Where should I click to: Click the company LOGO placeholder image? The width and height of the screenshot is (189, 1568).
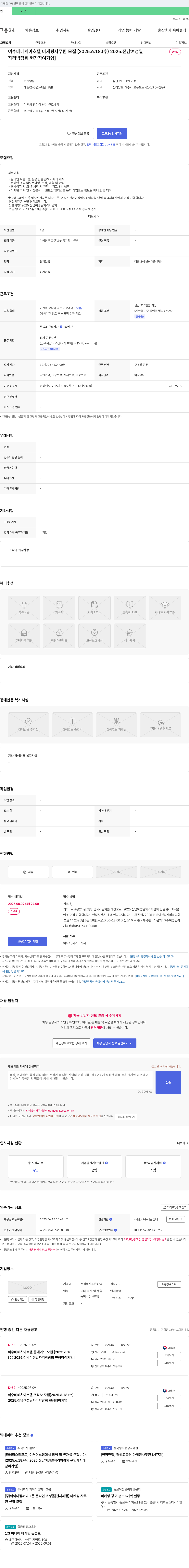[27, 1287]
